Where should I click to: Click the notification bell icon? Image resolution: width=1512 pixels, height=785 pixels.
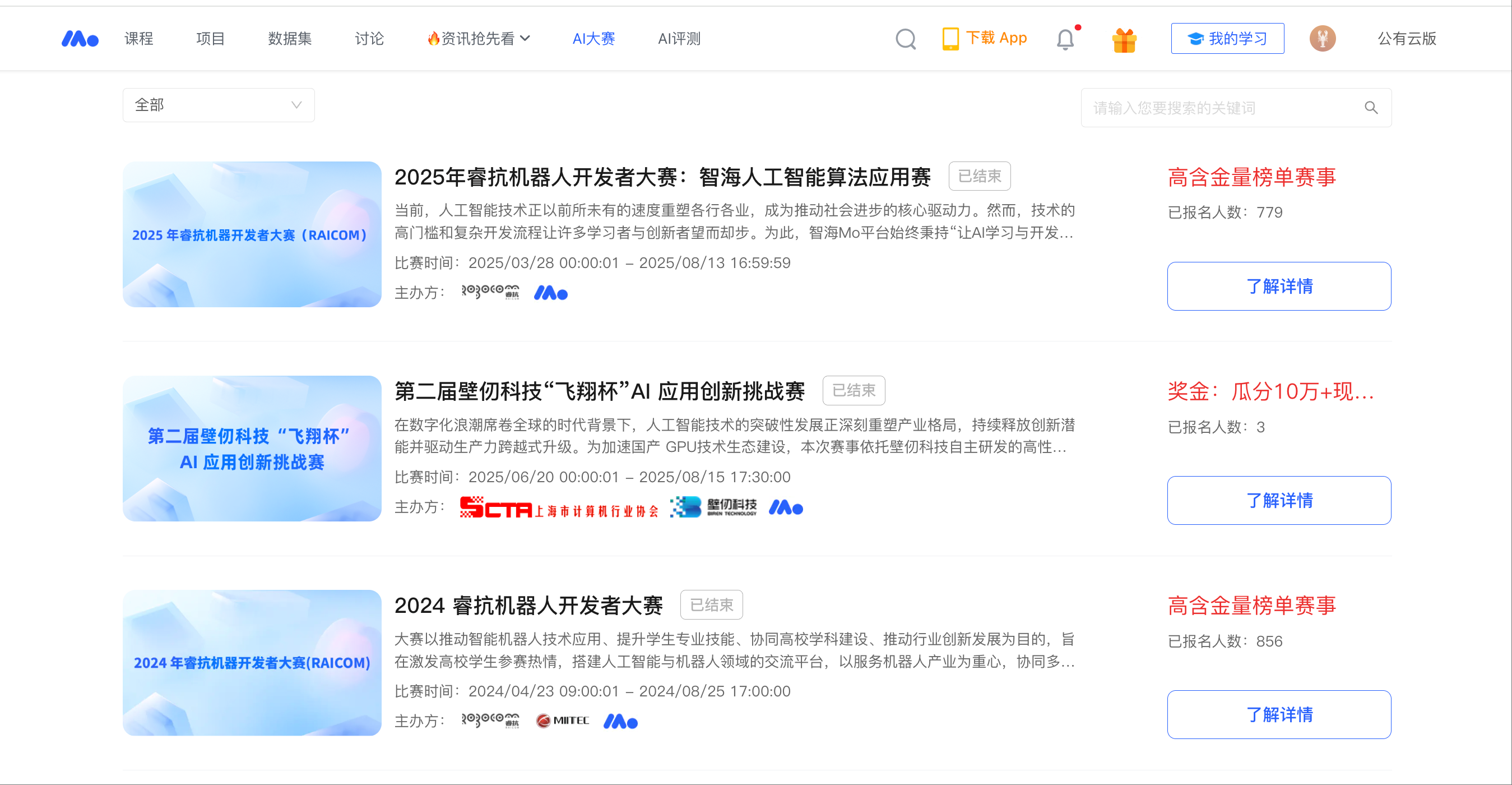[x=1065, y=39]
